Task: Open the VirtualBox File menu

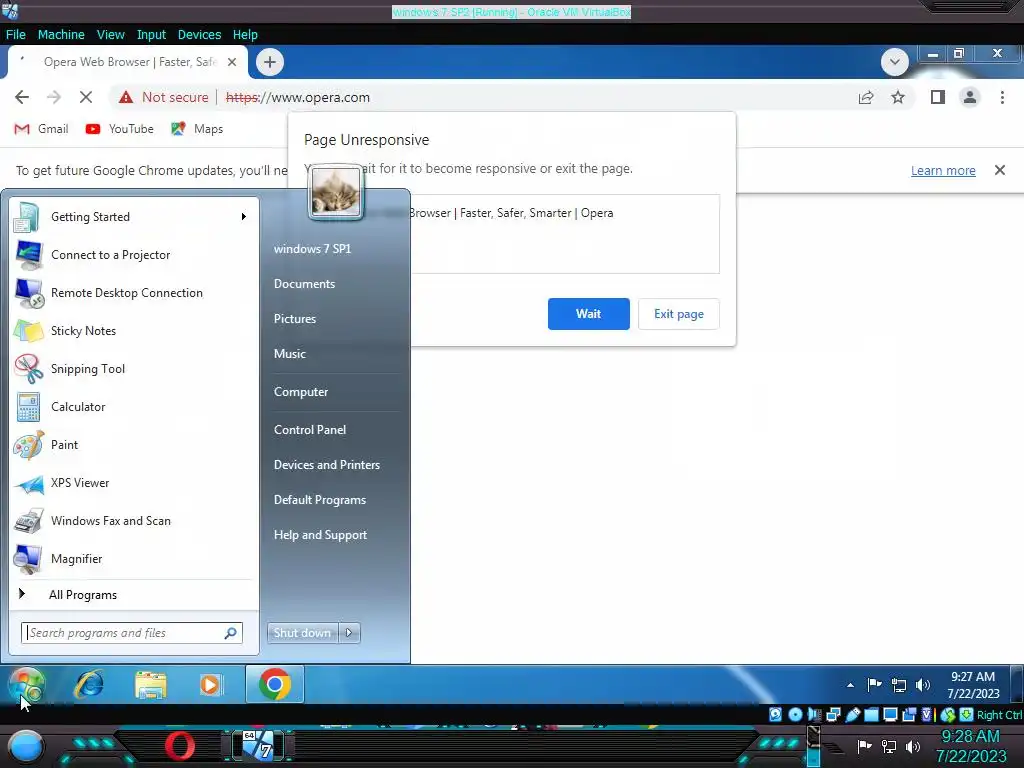Action: (16, 35)
